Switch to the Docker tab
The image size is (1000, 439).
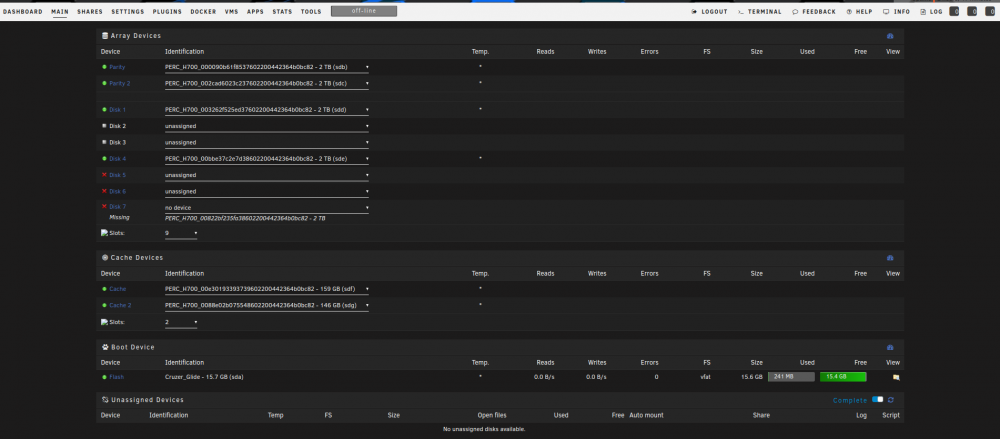click(x=204, y=11)
